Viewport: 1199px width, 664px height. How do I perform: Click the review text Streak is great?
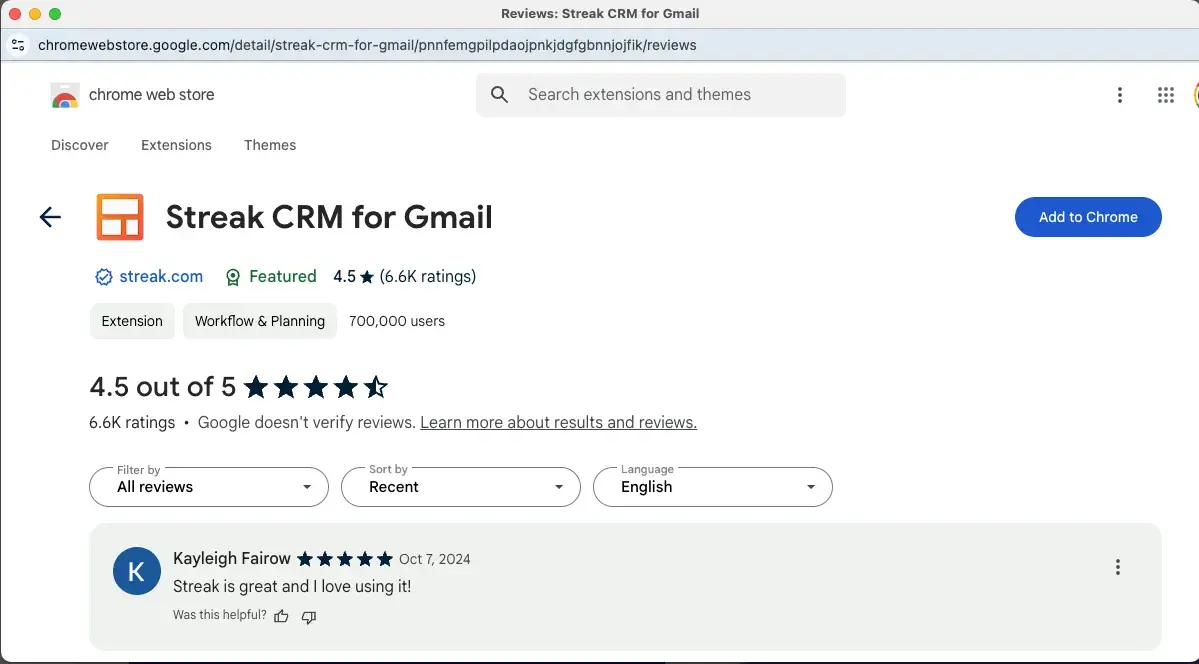[292, 587]
